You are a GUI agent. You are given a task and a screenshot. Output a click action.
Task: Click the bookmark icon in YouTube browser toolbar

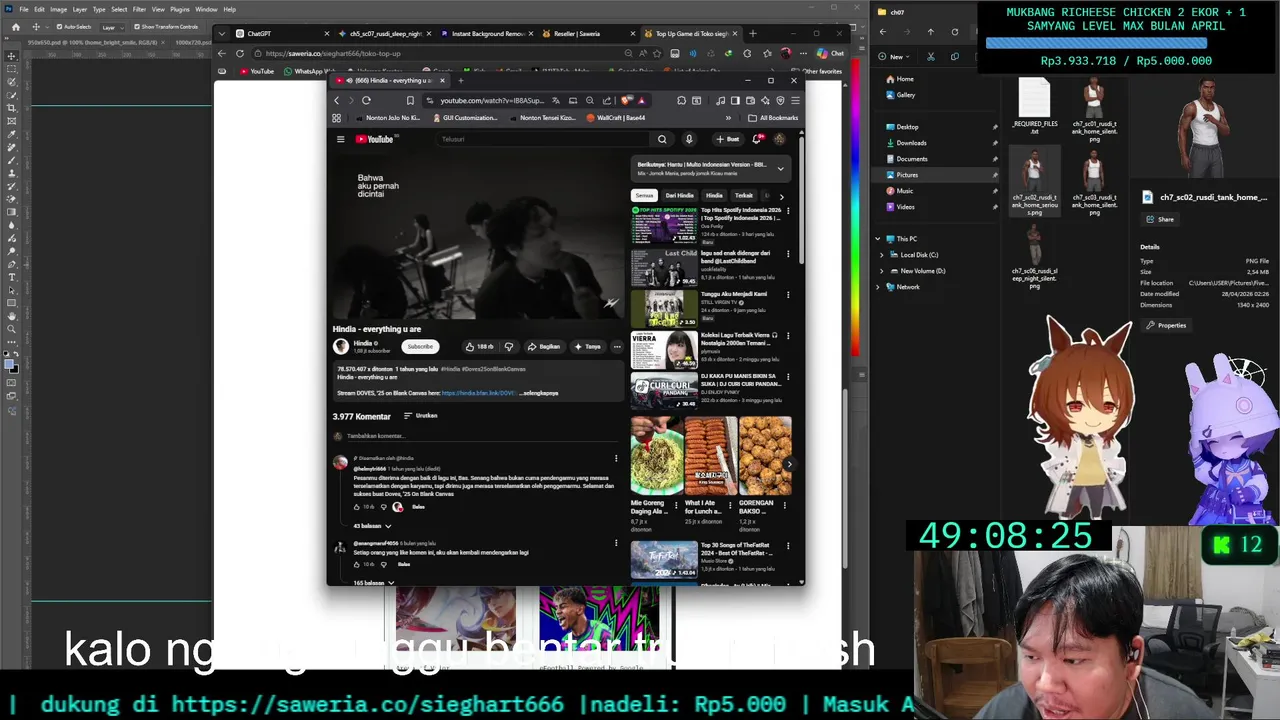410,100
